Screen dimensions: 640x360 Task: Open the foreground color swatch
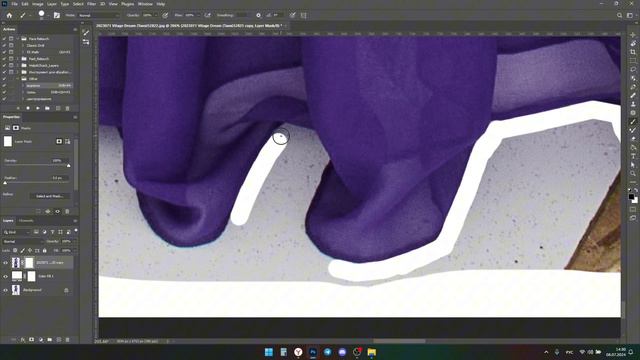click(x=631, y=197)
